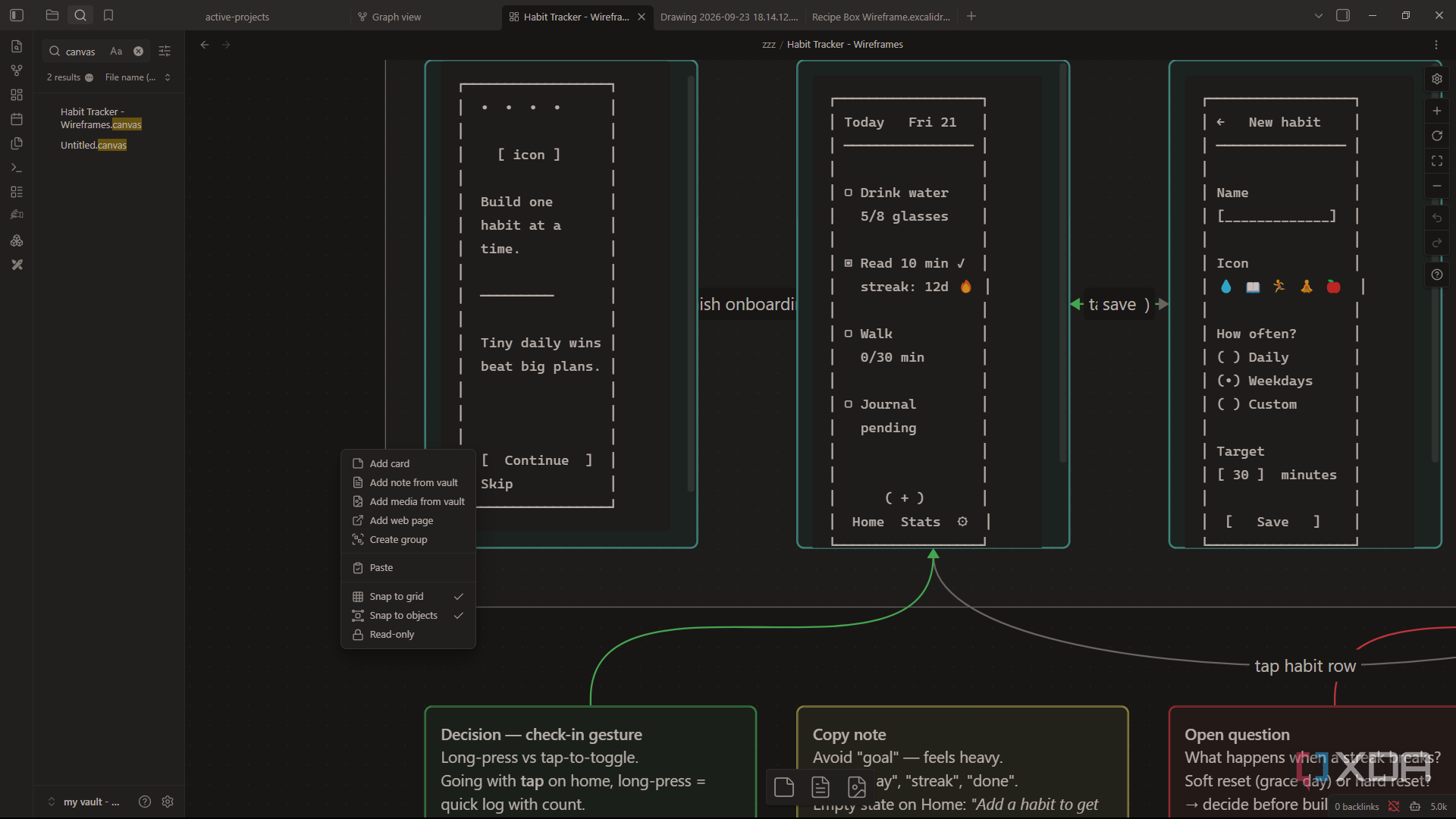The width and height of the screenshot is (1456, 819).
Task: Select Create group menu entry
Action: 408,539
